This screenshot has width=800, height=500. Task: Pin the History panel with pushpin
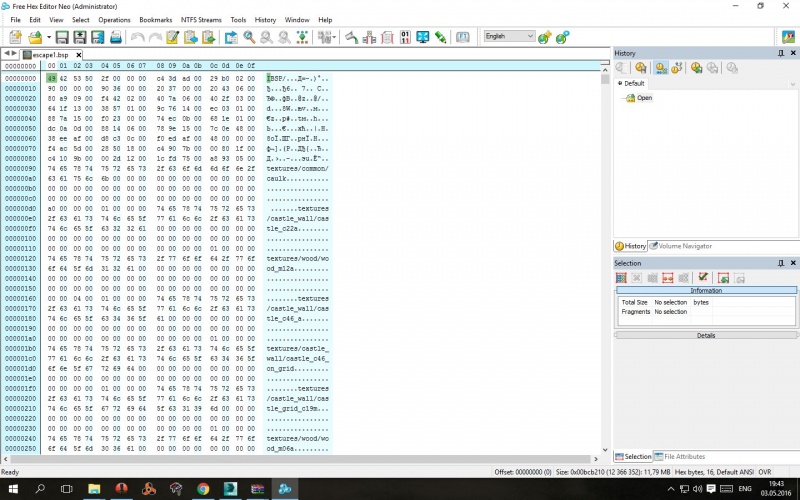click(x=781, y=53)
